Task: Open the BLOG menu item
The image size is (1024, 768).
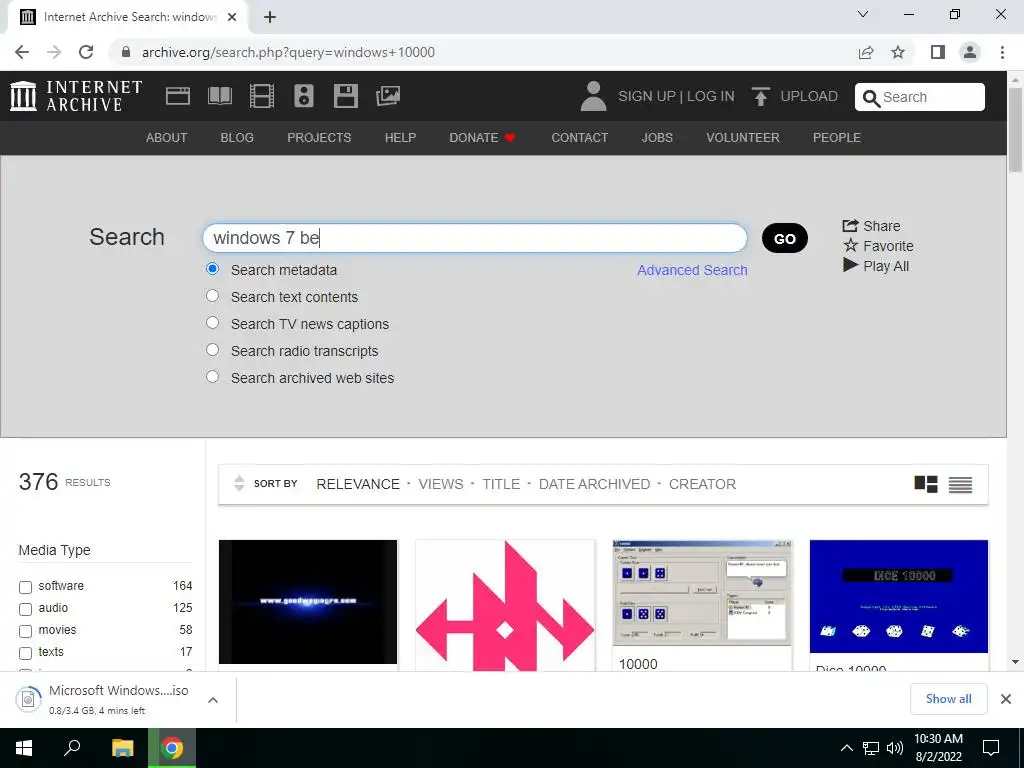Action: click(237, 138)
